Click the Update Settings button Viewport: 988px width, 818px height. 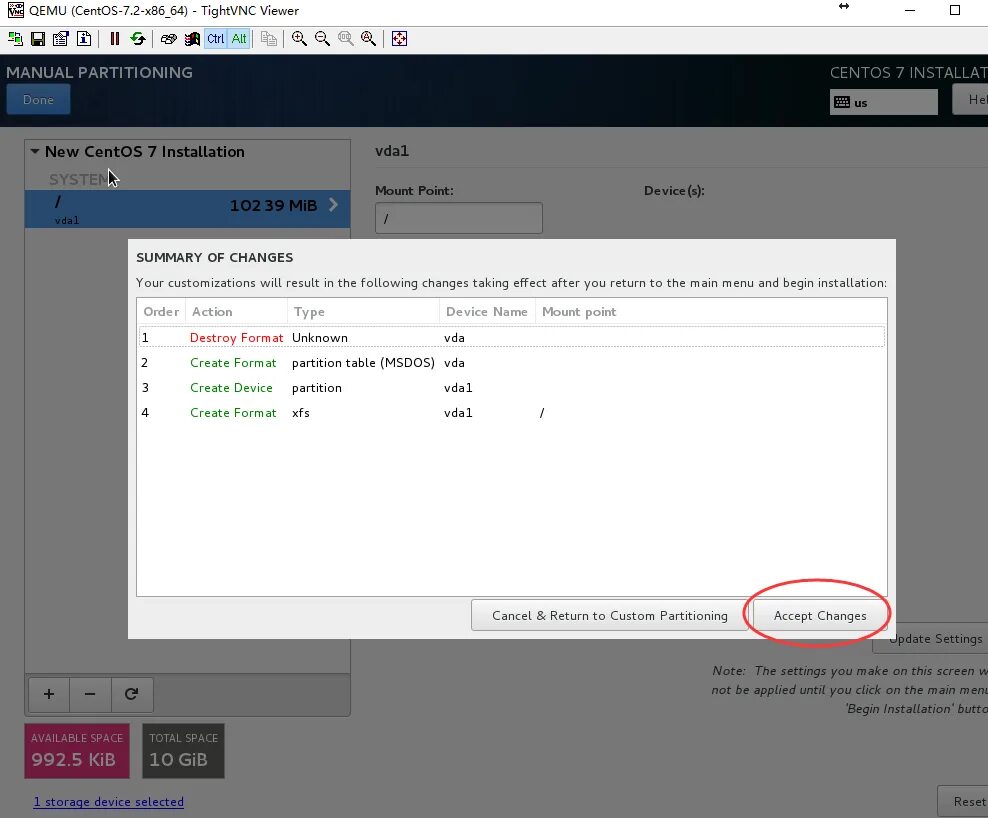[x=931, y=639]
